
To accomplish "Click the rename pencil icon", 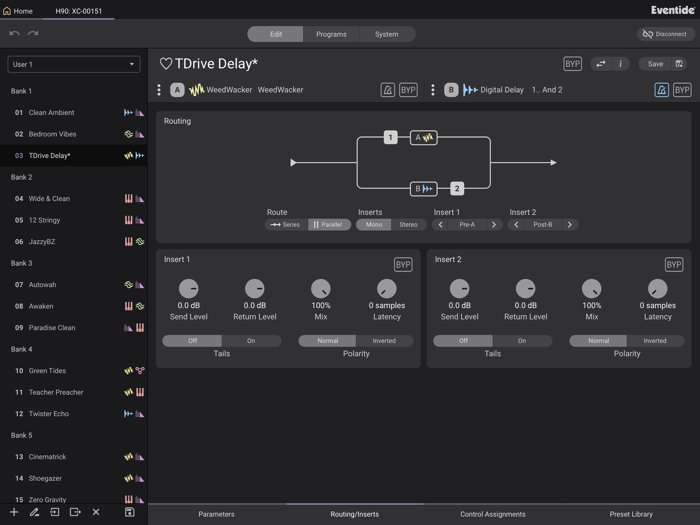I will (34, 512).
